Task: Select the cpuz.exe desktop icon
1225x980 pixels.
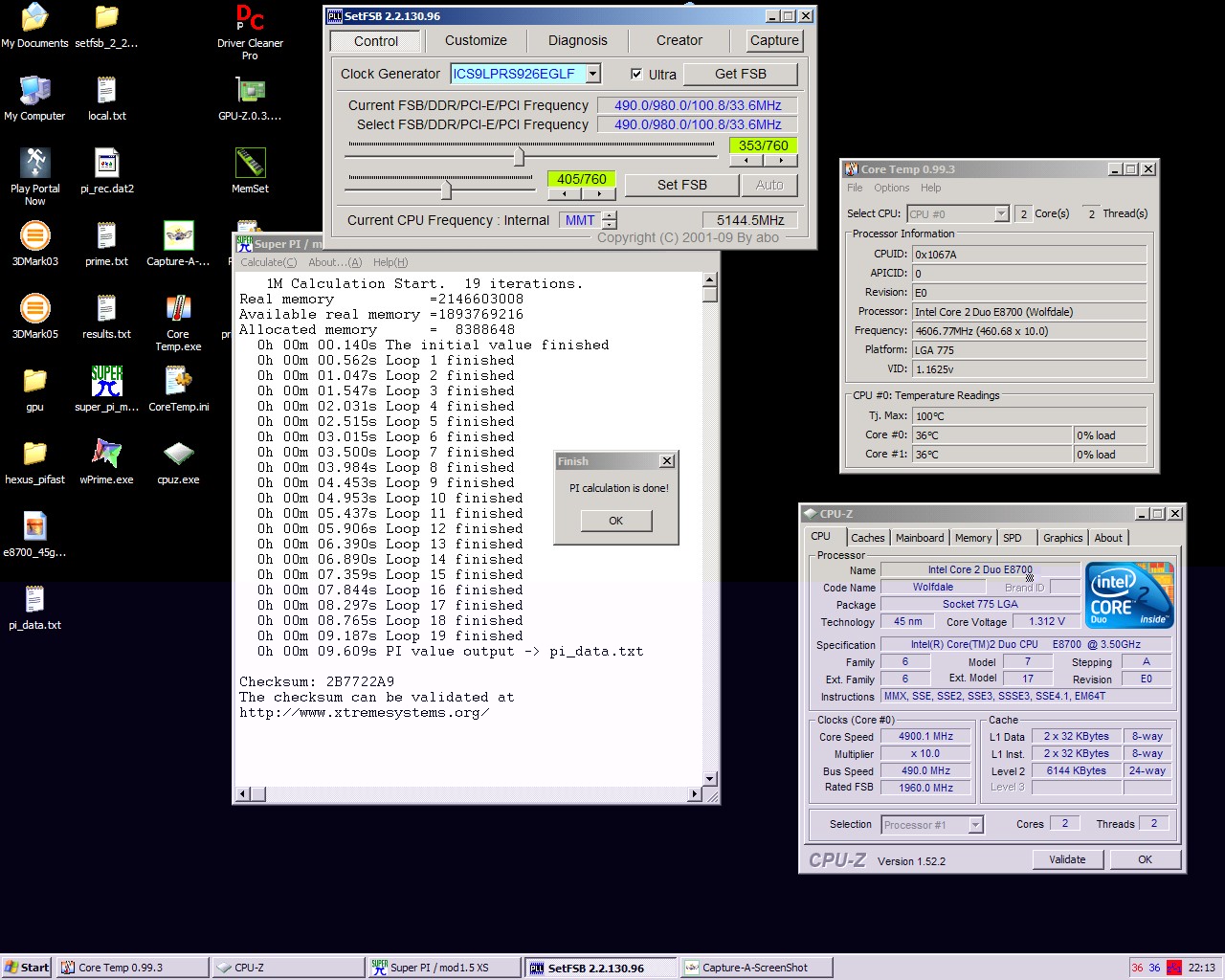Action: (178, 462)
